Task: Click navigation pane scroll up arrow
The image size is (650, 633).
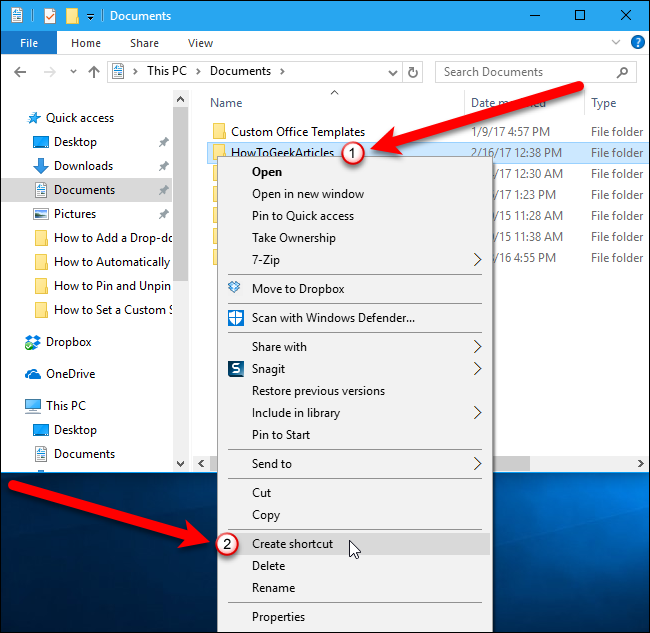Action: (x=180, y=99)
